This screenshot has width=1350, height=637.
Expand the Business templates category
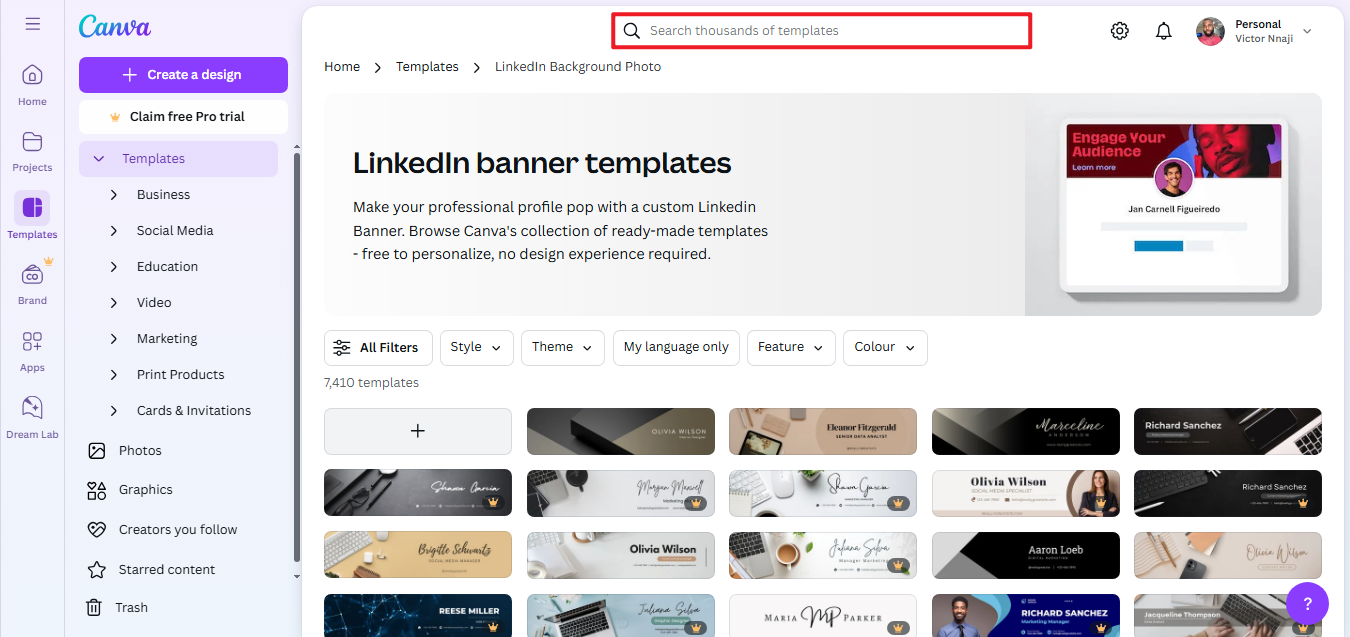tap(165, 194)
